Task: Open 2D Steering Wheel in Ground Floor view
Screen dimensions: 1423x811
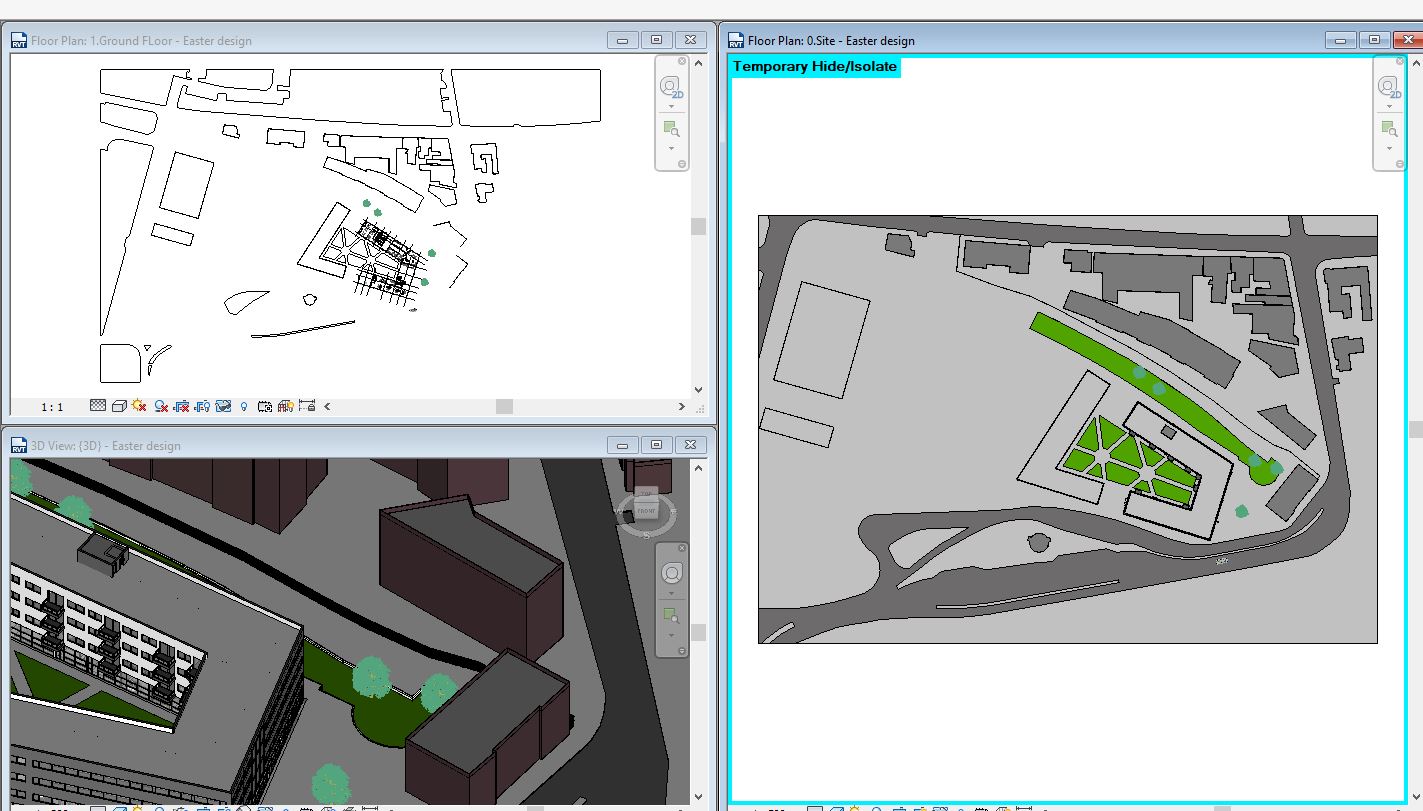Action: pyautogui.click(x=671, y=87)
